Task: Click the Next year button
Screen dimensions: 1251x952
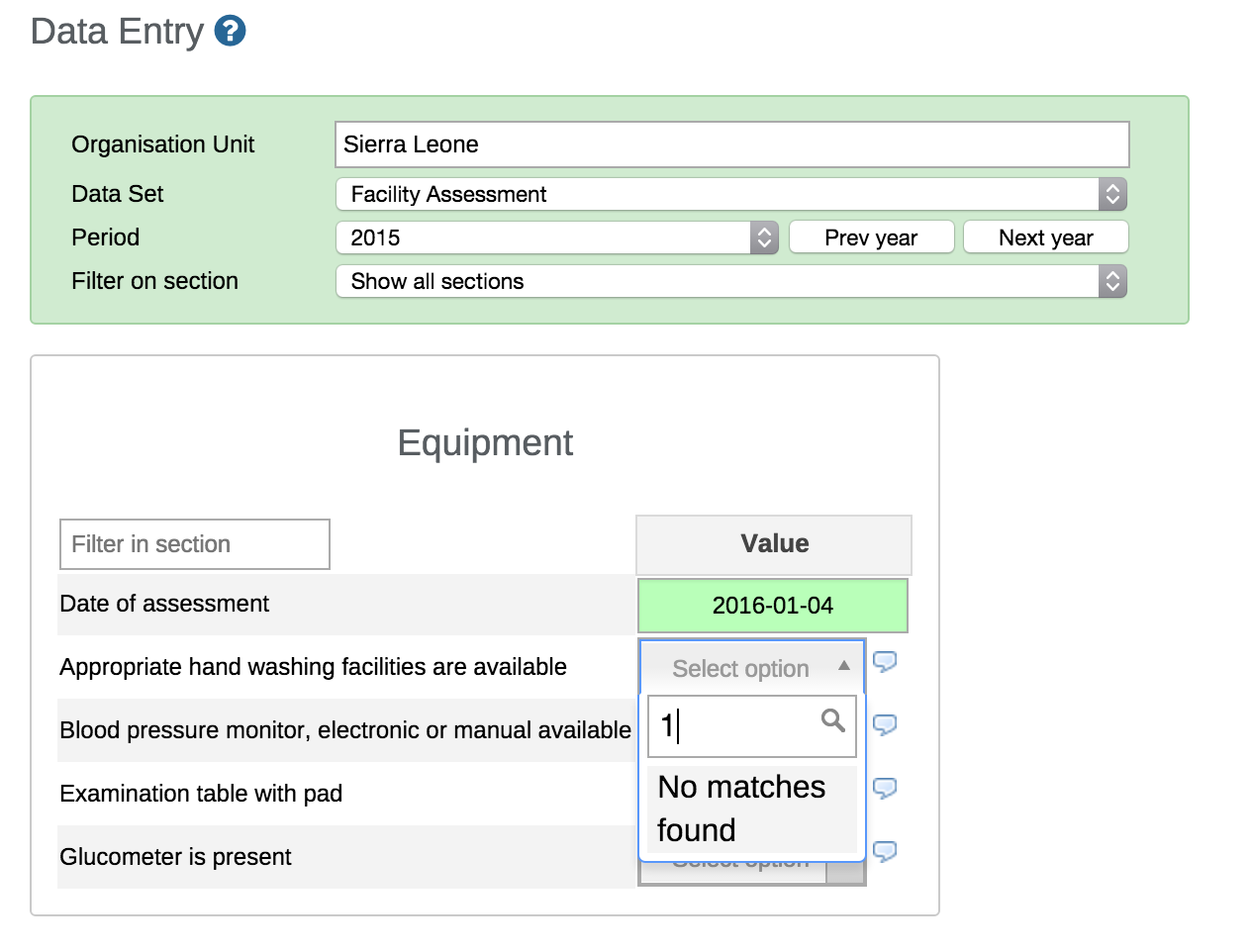Action: point(1045,238)
